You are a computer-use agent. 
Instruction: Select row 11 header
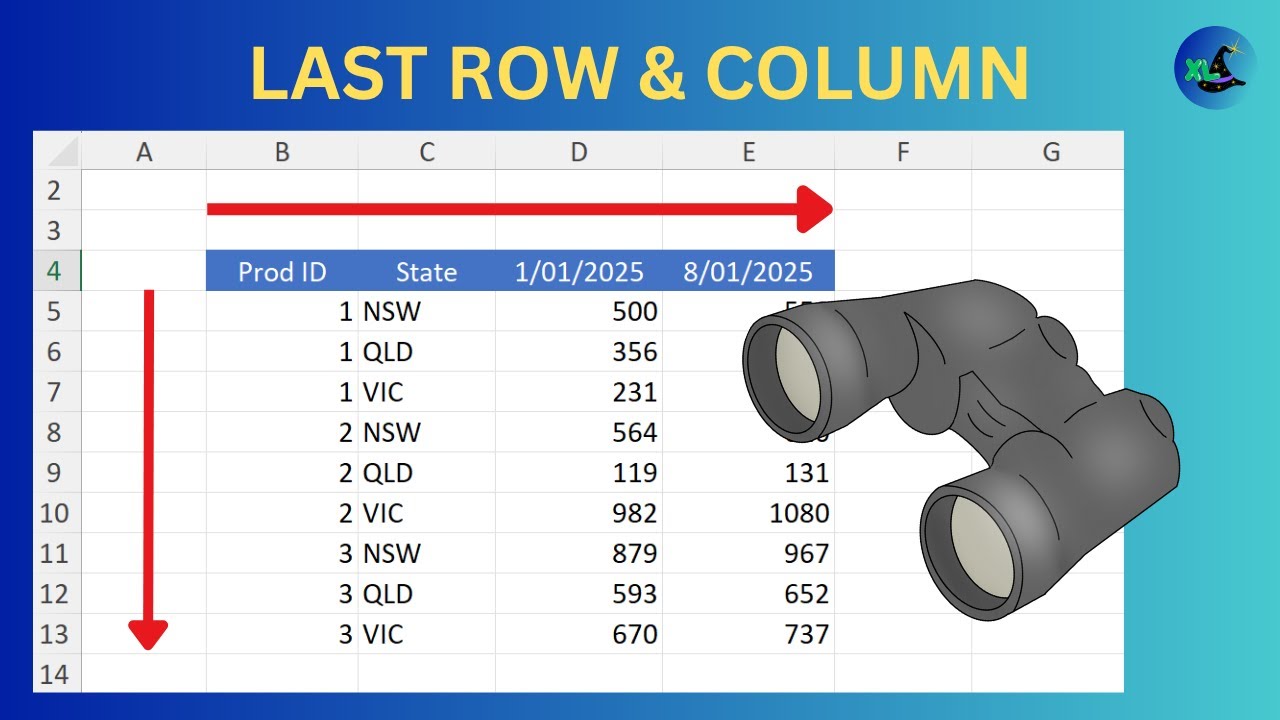(x=57, y=553)
